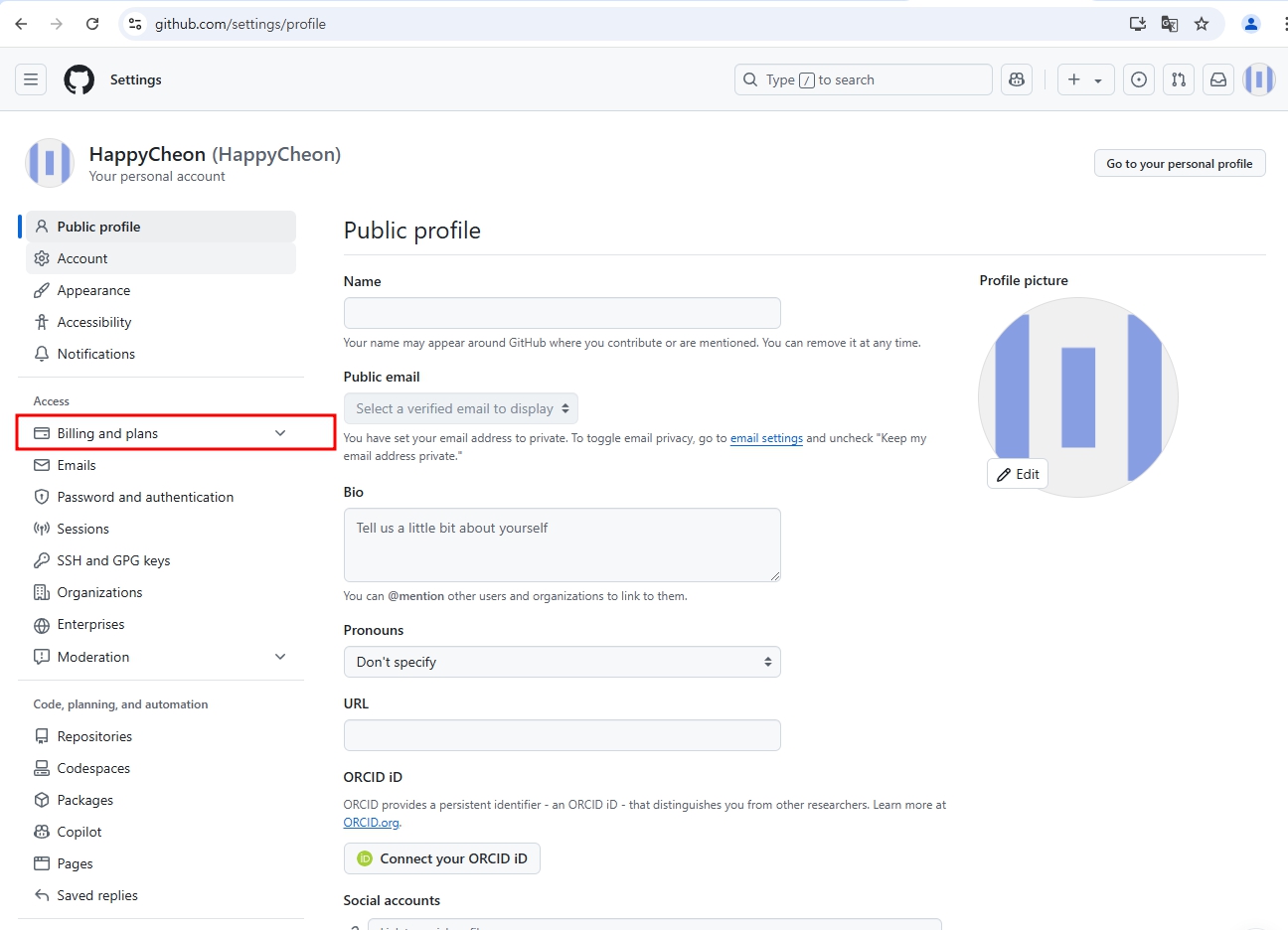Viewport: 1288px width, 930px height.
Task: Click Edit on profile picture
Action: point(1018,474)
